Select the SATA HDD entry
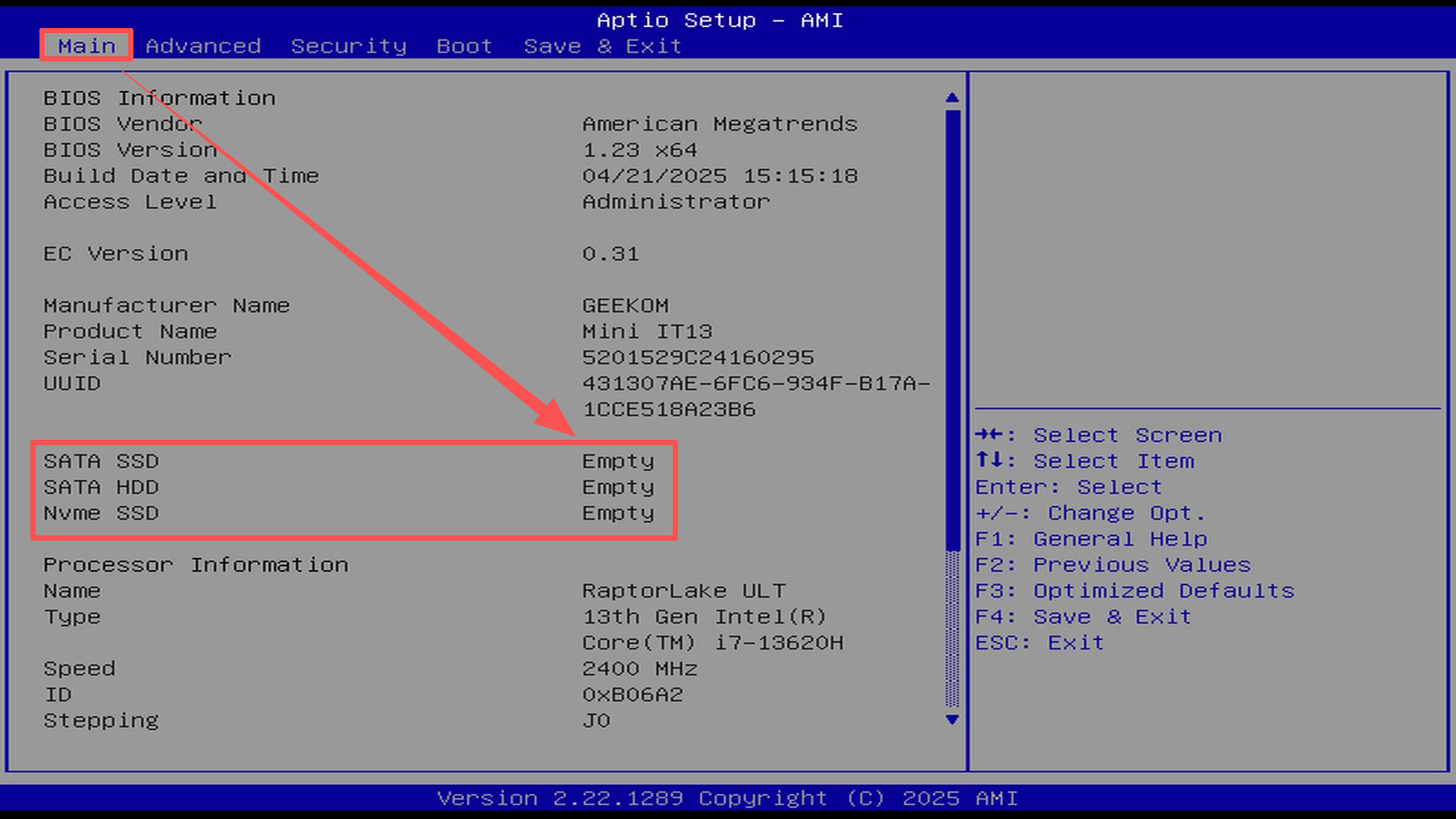The image size is (1456, 819). click(101, 487)
